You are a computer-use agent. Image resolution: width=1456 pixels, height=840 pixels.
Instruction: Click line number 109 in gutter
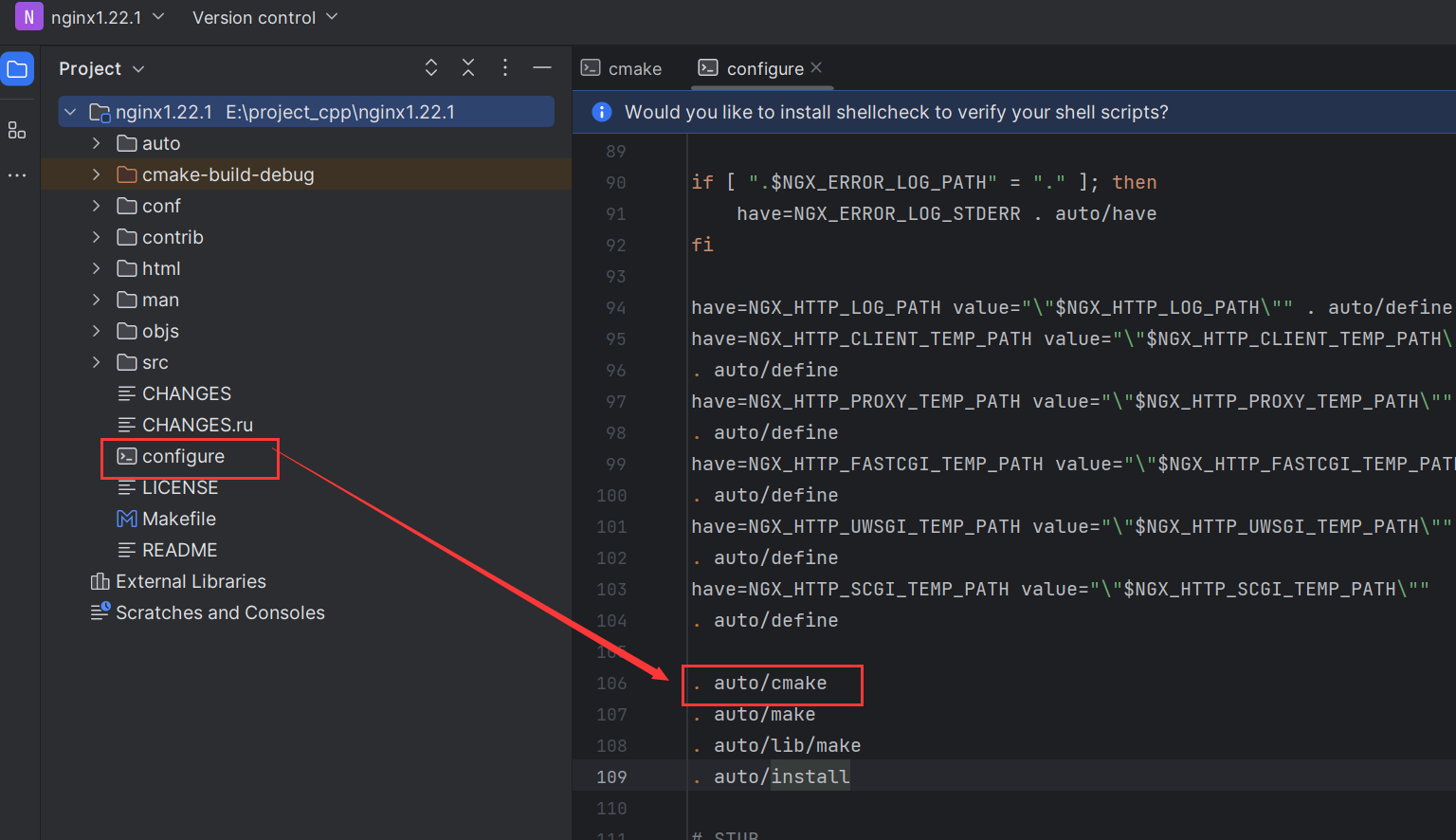coord(611,776)
